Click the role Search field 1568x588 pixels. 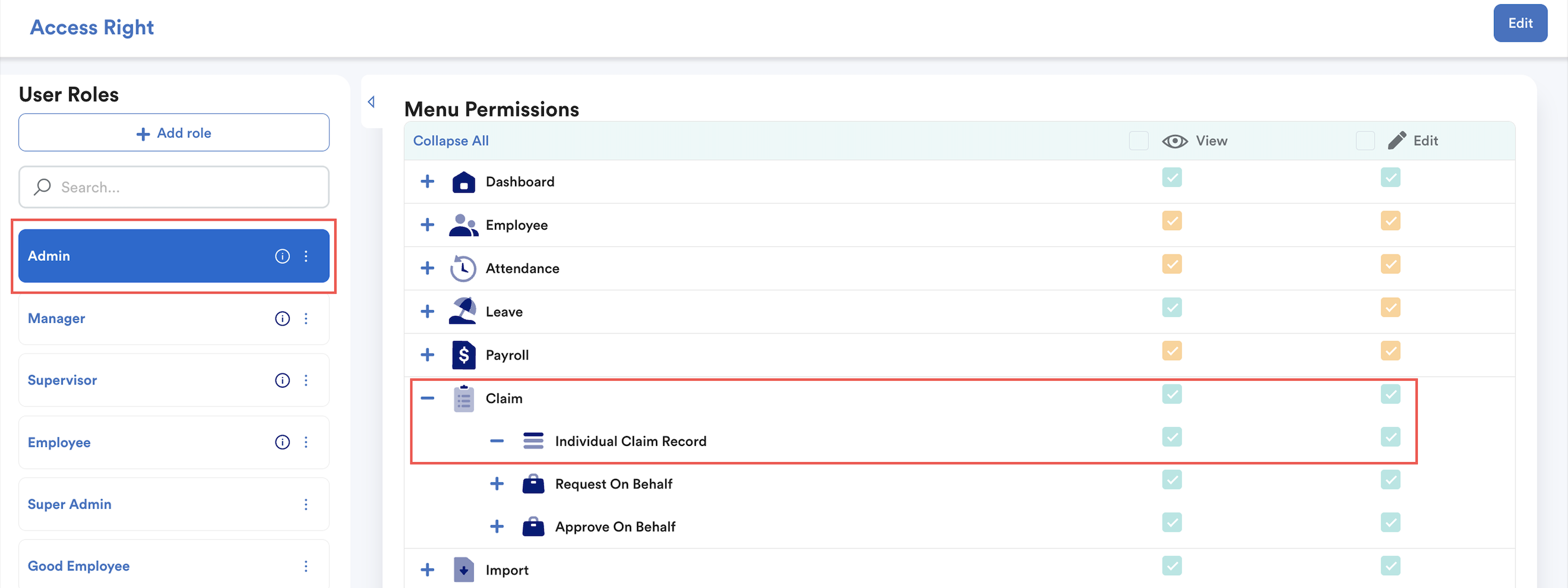174,187
